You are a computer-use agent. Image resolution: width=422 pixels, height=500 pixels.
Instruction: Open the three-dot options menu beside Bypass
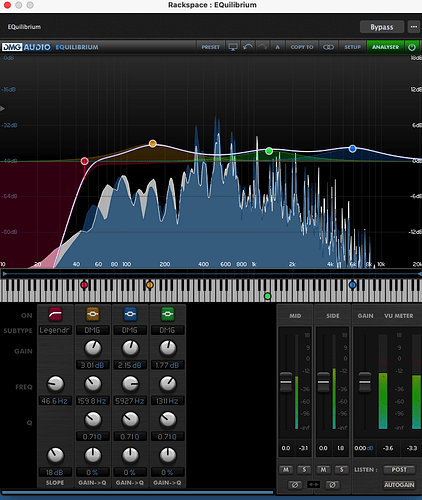[x=414, y=27]
